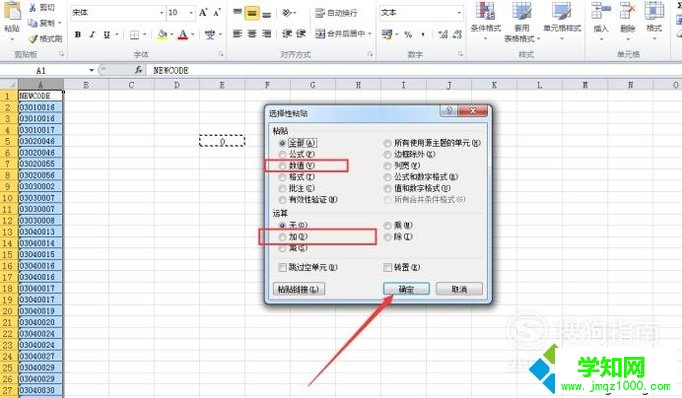Toggle Italic formatting
This screenshot has width=682, height=398.
(92, 34)
